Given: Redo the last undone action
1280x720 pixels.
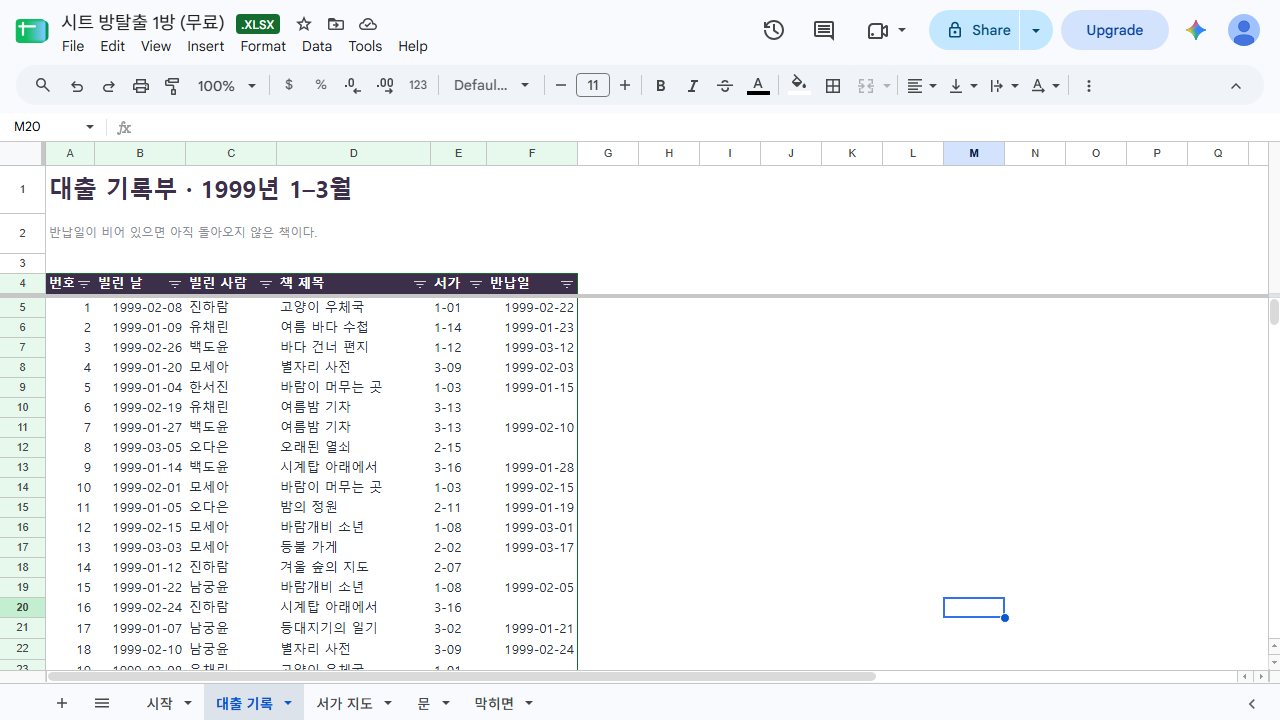Looking at the screenshot, I should (108, 86).
